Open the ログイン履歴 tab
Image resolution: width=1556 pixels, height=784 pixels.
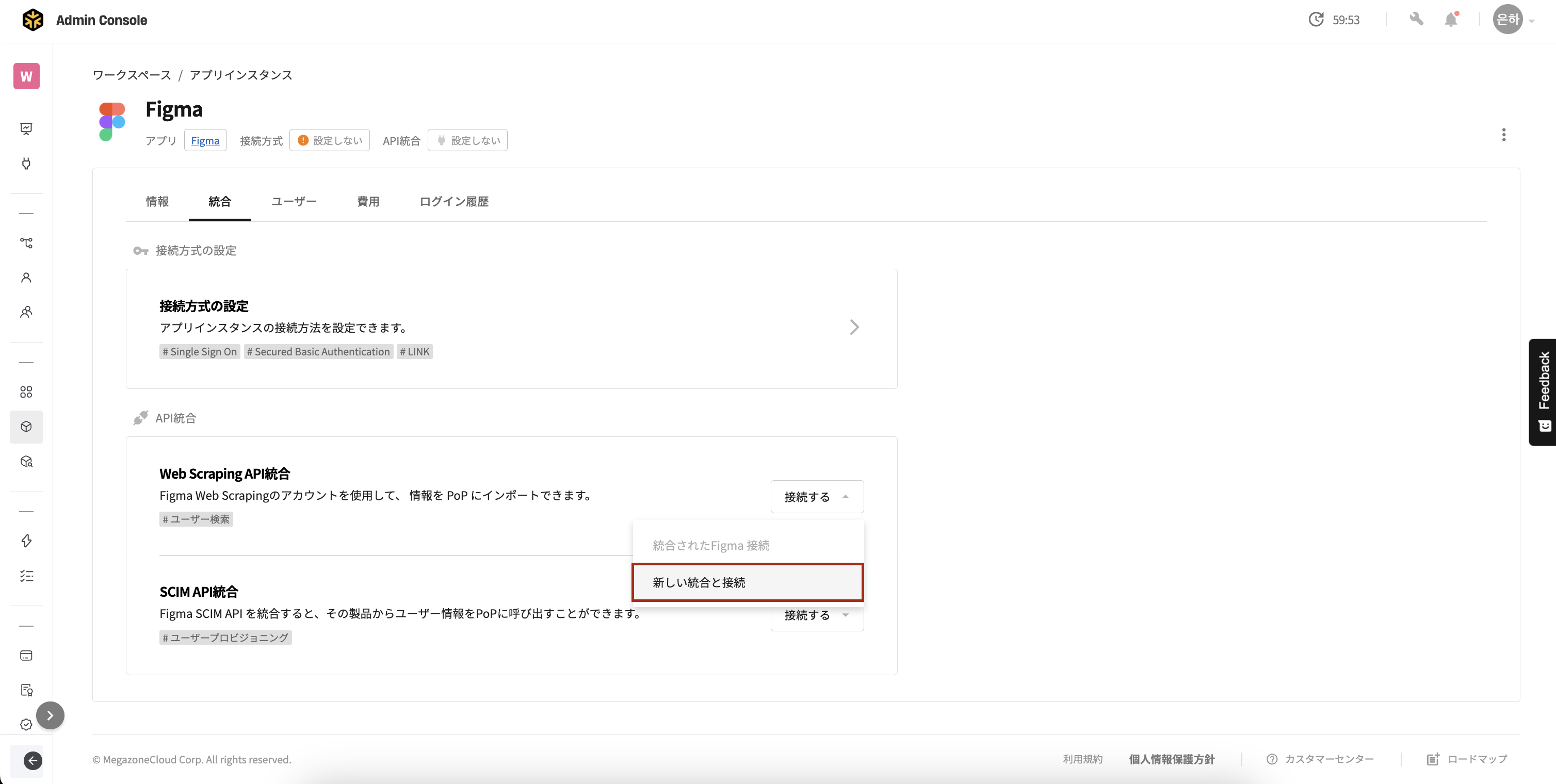coord(453,202)
